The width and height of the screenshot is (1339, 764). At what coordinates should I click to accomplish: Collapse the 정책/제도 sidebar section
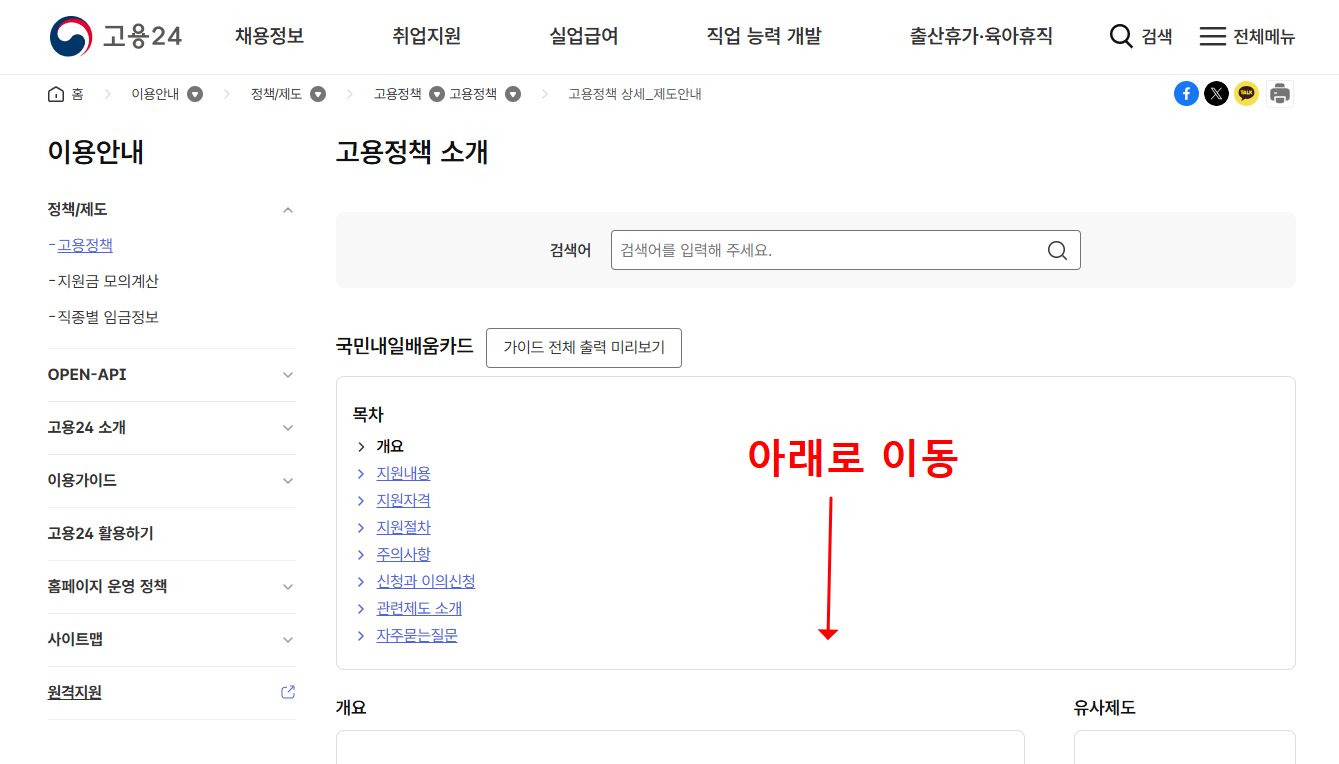(288, 210)
